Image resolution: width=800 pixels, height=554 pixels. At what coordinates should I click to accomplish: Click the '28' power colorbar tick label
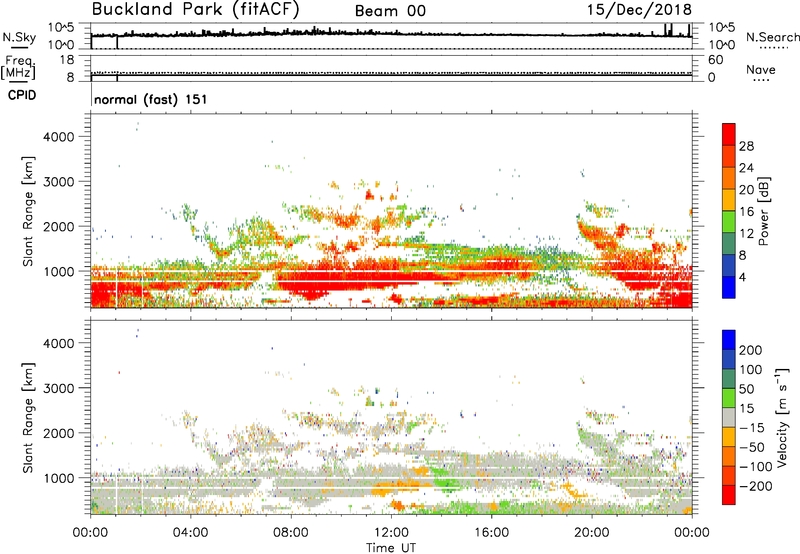tap(746, 146)
